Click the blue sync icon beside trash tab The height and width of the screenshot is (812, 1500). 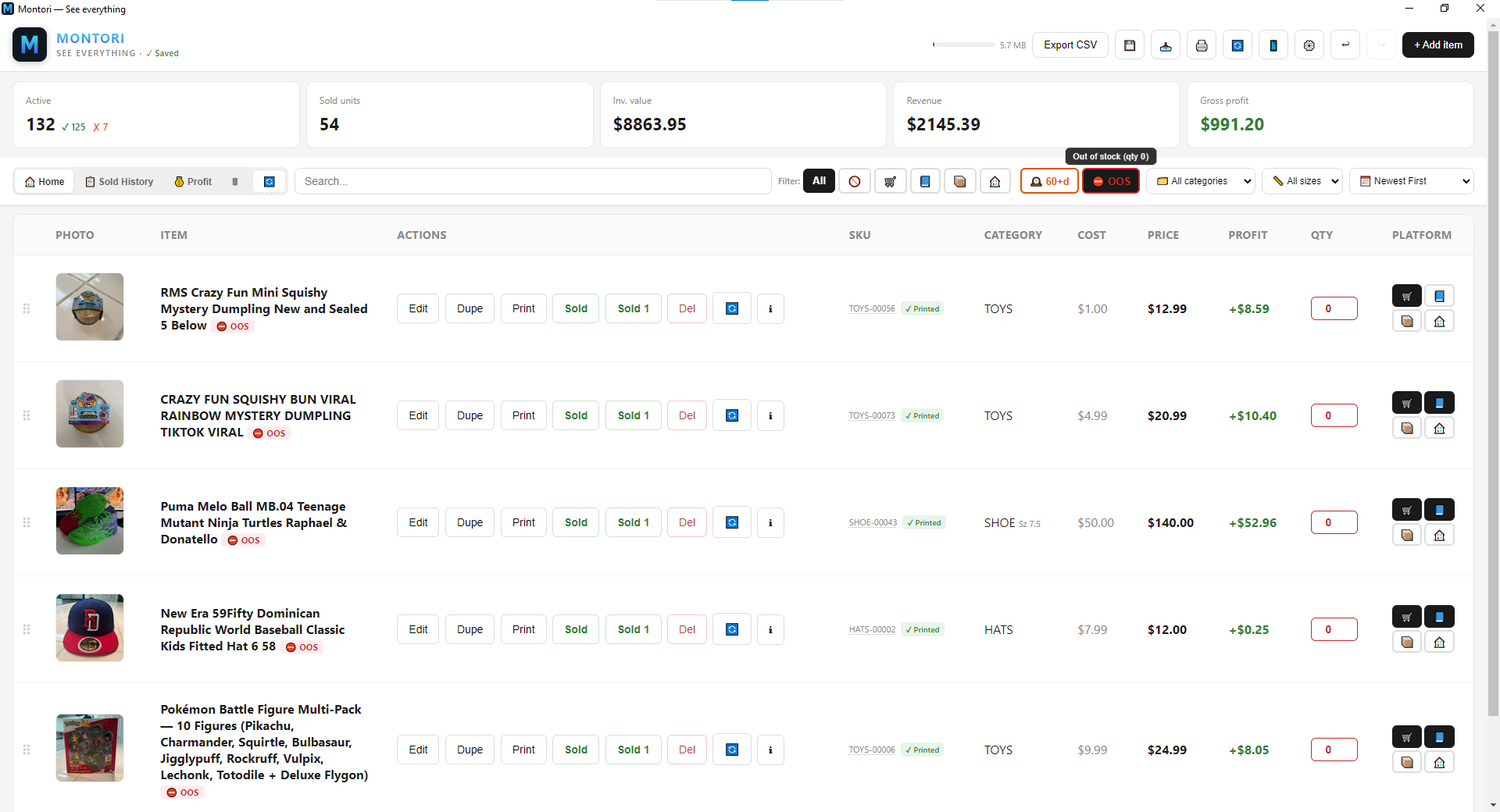270,182
